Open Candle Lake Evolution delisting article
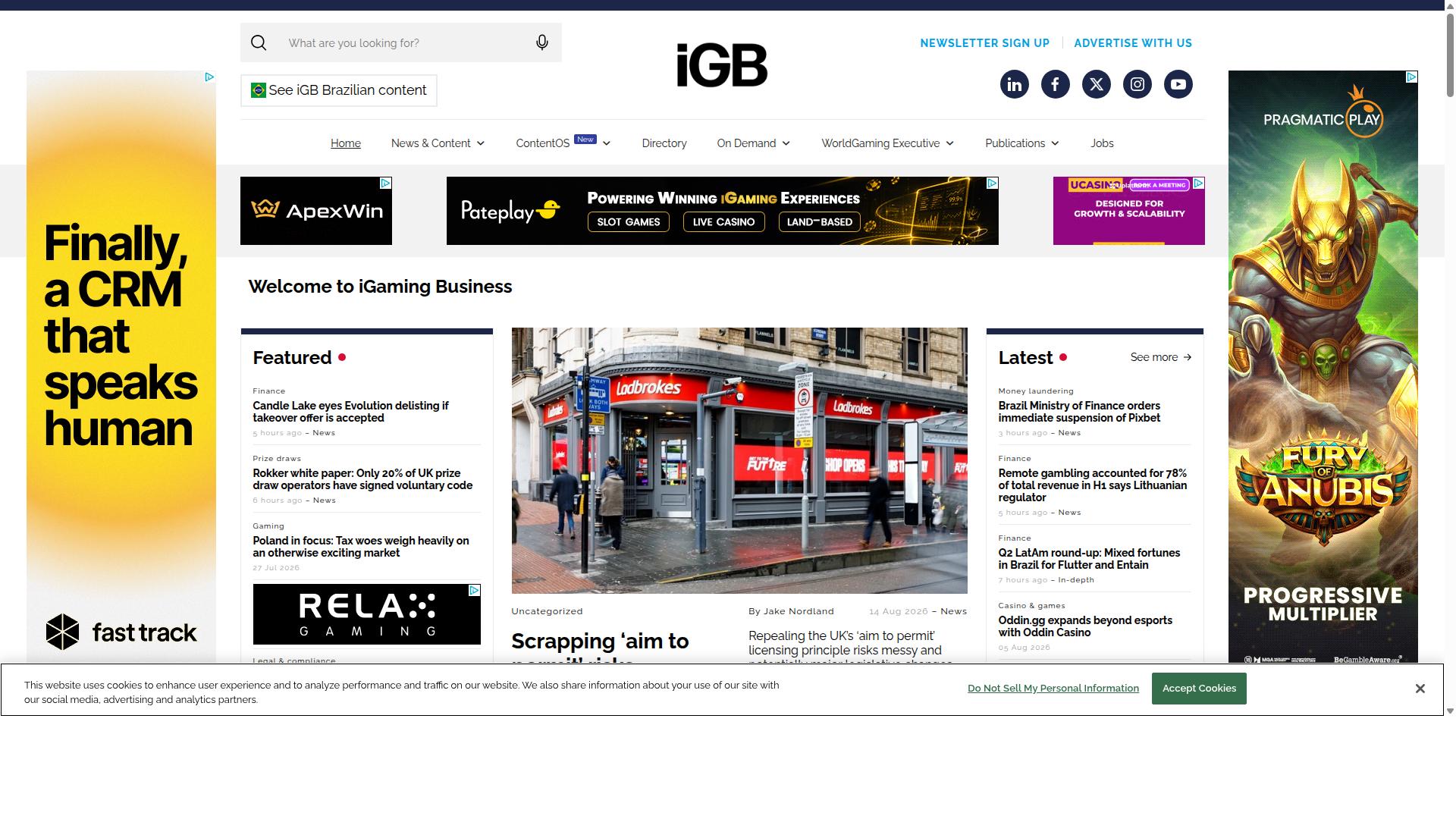The height and width of the screenshot is (819, 1456). point(350,412)
